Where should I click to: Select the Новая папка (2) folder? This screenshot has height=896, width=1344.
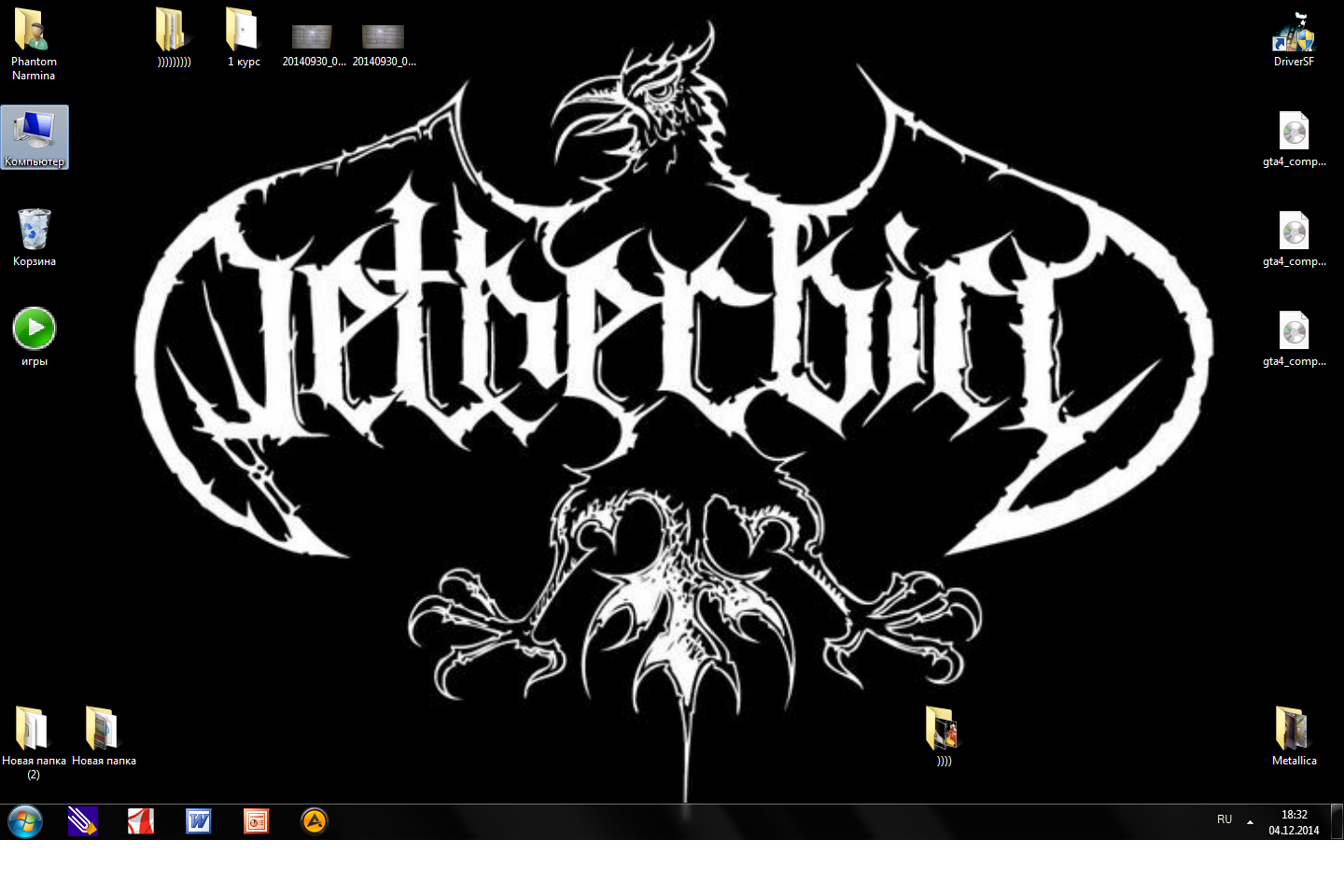click(x=33, y=730)
